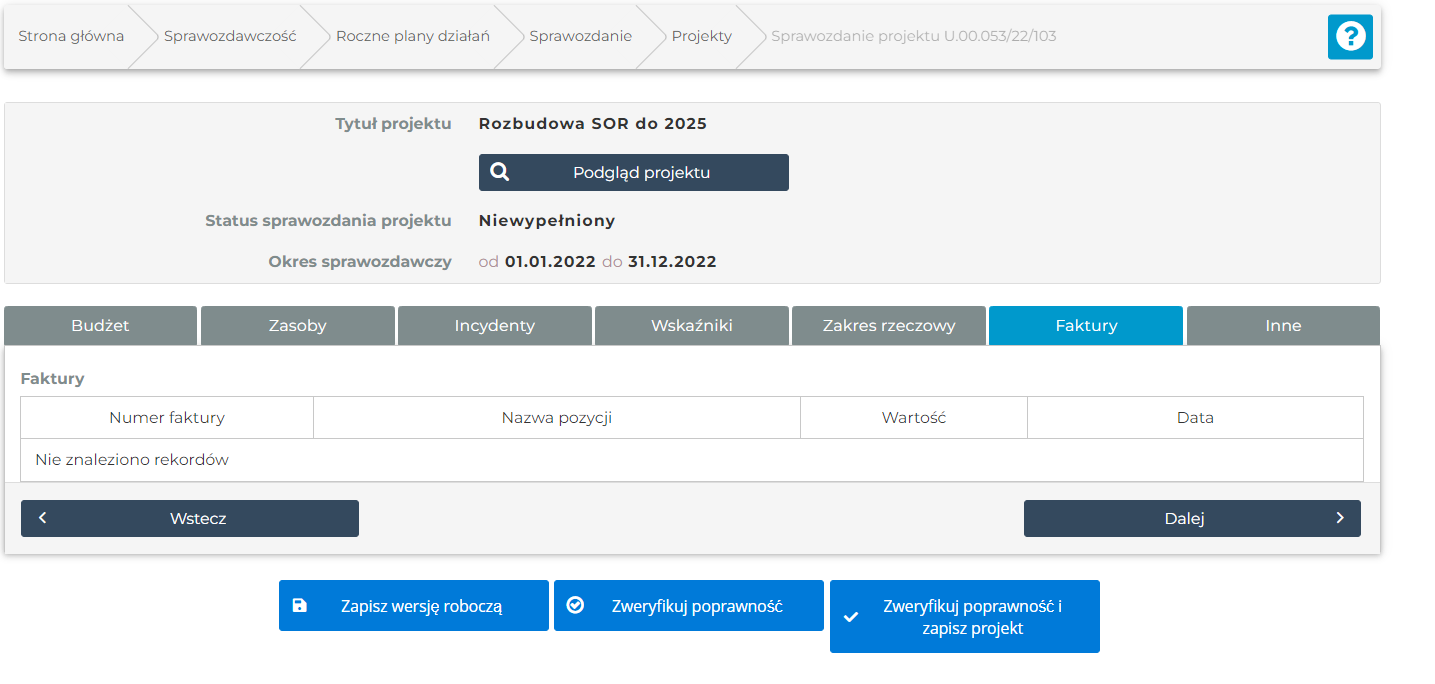Open the Zasoby tab
The image size is (1435, 684).
point(297,325)
